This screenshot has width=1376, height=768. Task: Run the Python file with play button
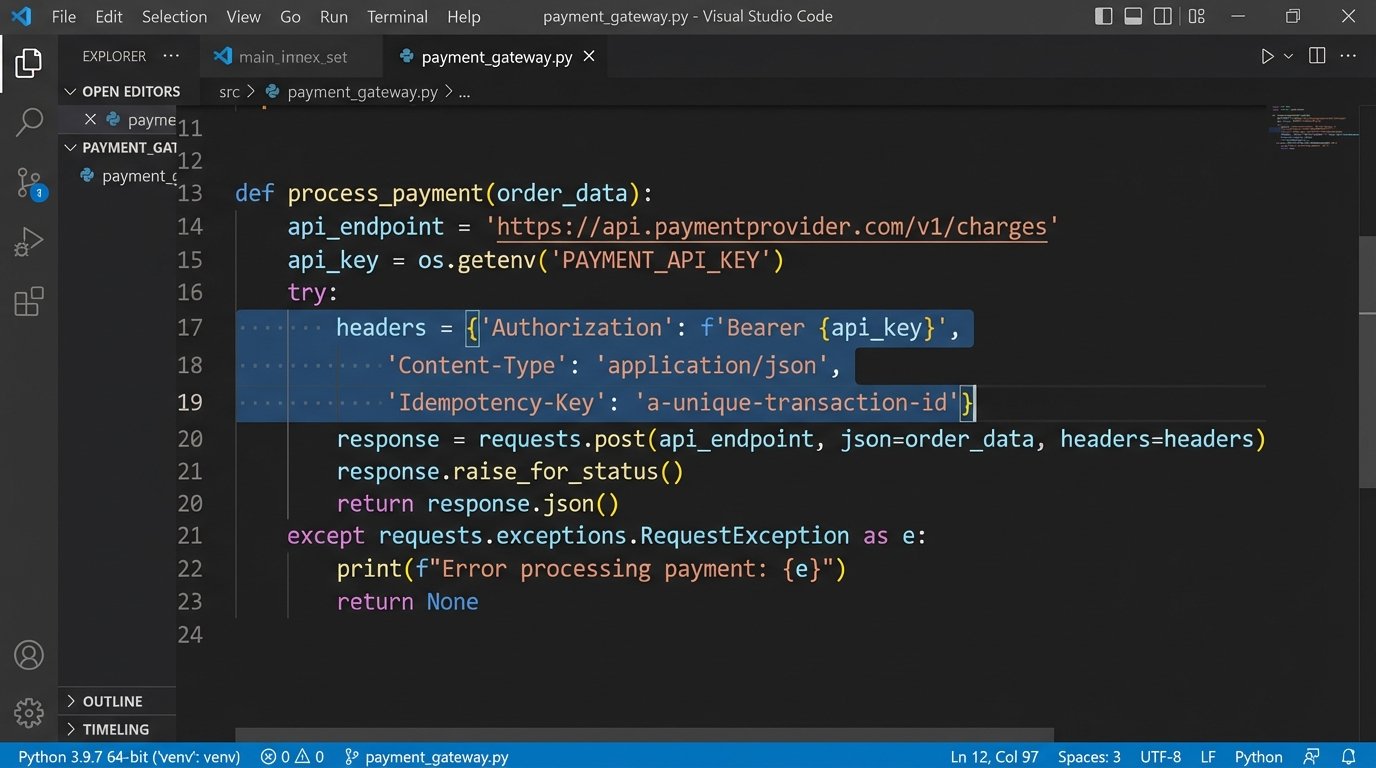[x=1267, y=56]
